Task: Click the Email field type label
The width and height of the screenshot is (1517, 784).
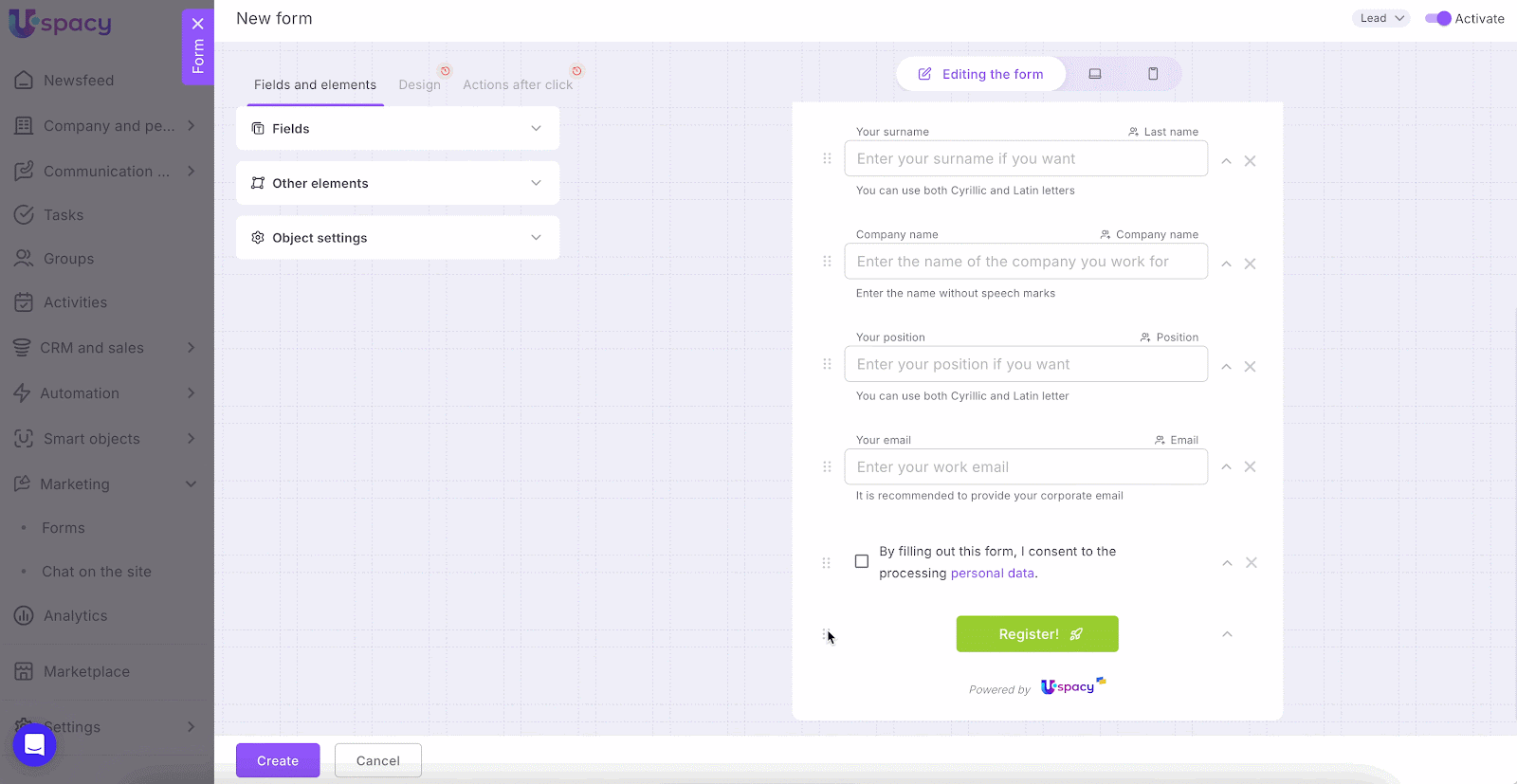Action: 1177,440
